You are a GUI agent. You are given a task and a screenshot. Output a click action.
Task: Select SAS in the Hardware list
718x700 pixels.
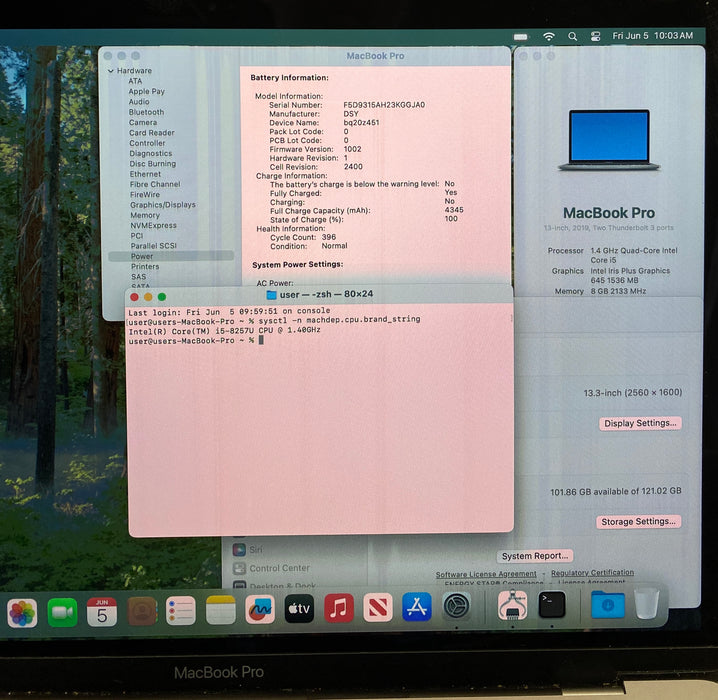pyautogui.click(x=138, y=277)
